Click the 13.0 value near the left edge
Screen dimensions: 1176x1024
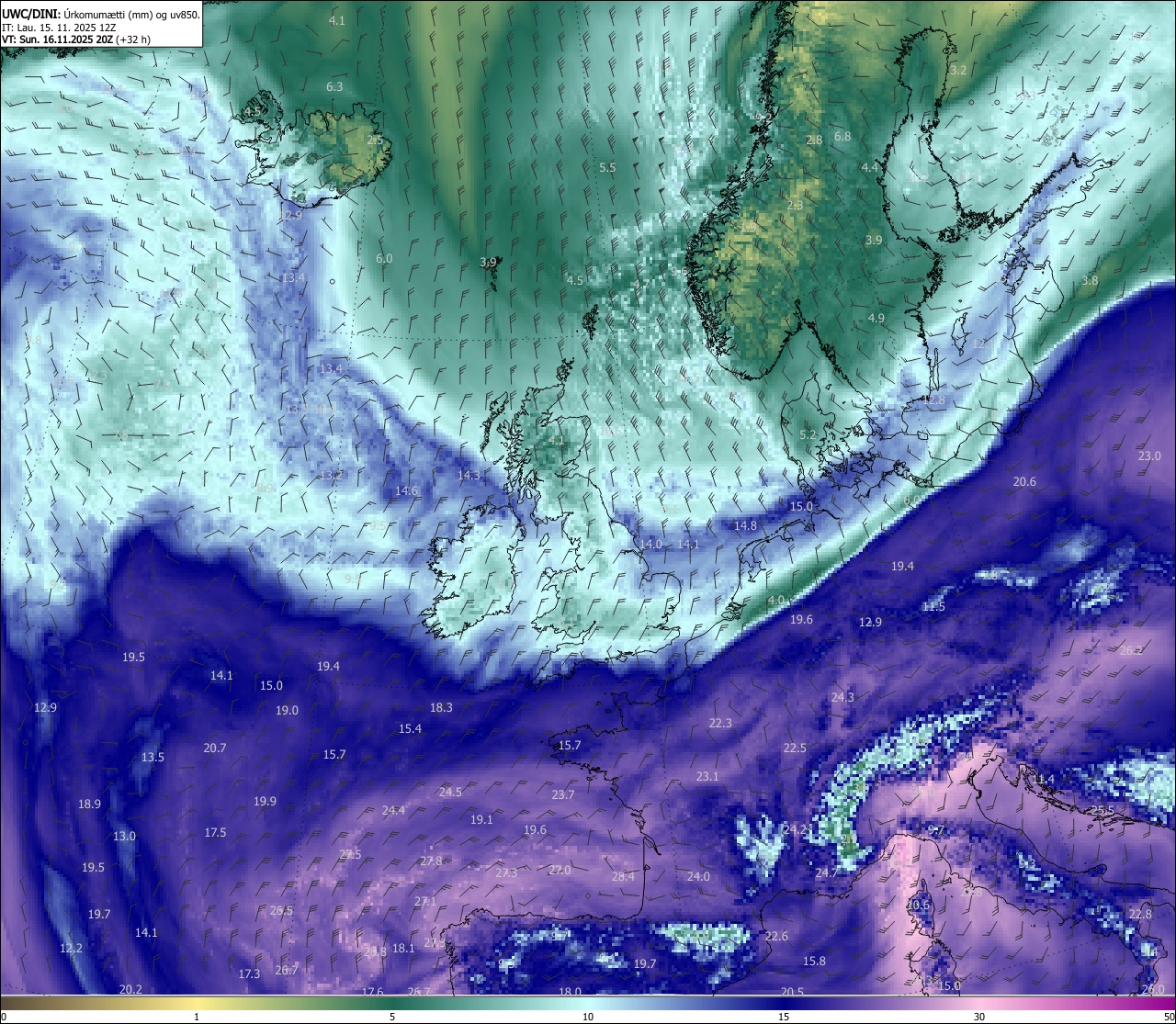pyautogui.click(x=124, y=836)
